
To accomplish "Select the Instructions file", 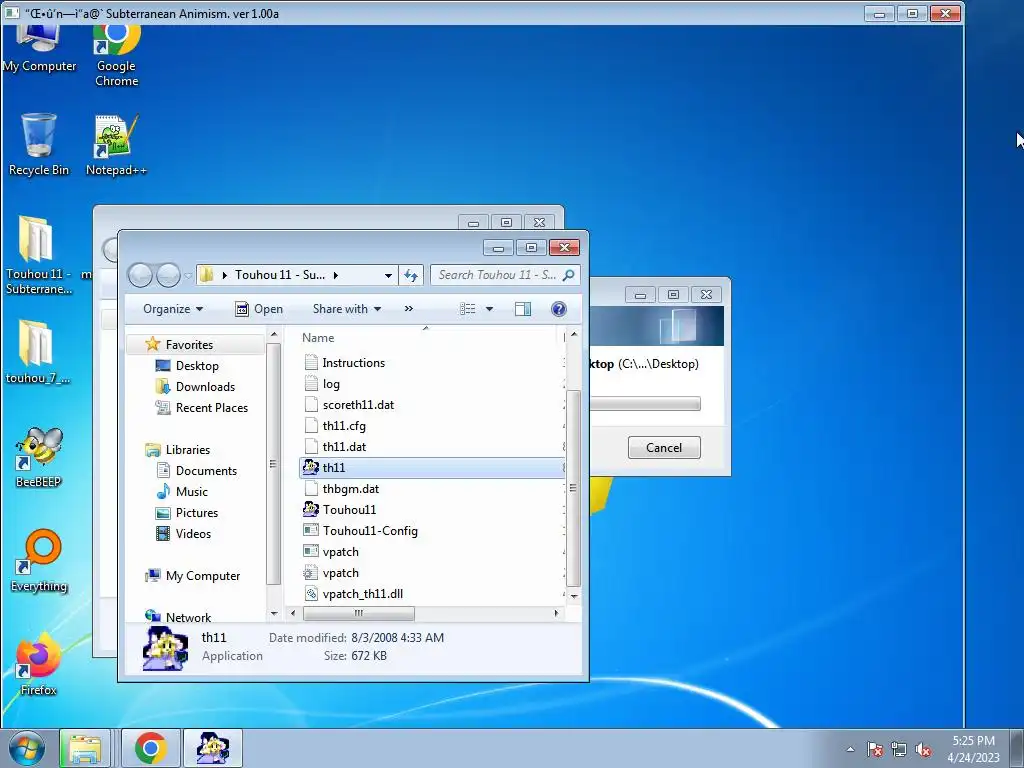I will coord(353,362).
